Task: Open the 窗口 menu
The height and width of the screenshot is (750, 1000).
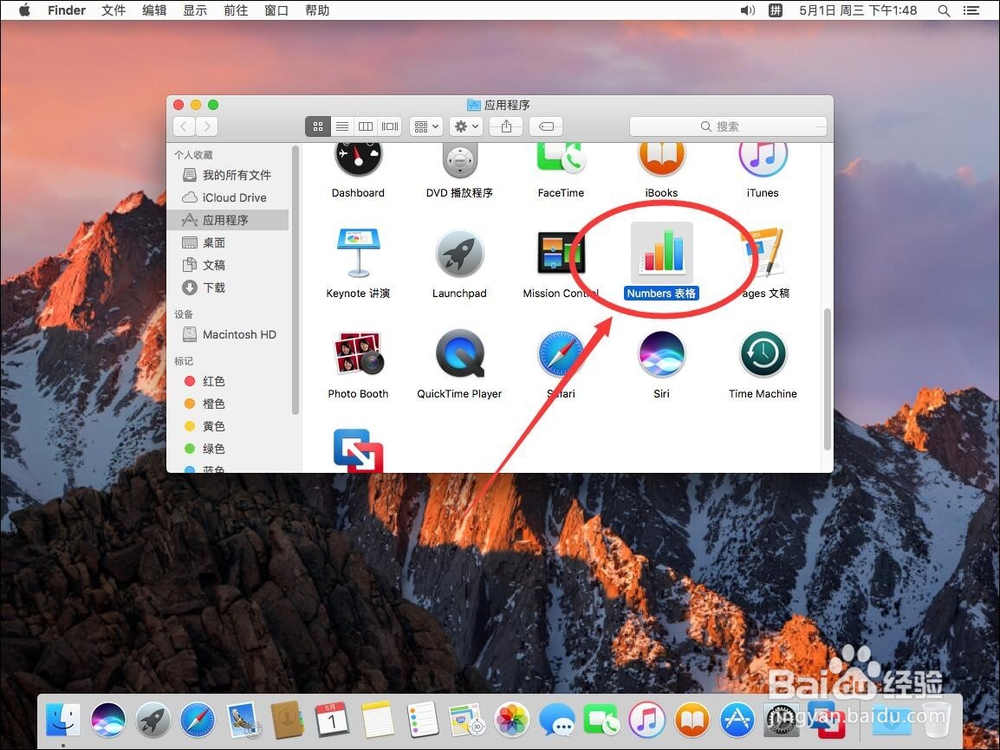Action: (x=277, y=10)
